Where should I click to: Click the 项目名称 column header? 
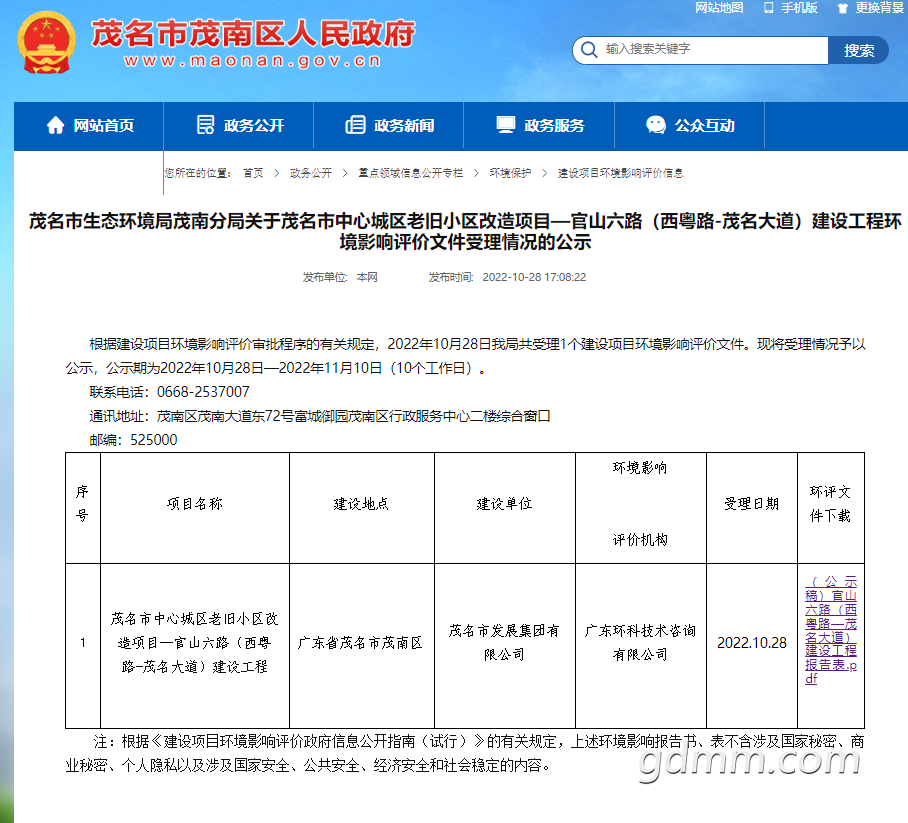195,504
